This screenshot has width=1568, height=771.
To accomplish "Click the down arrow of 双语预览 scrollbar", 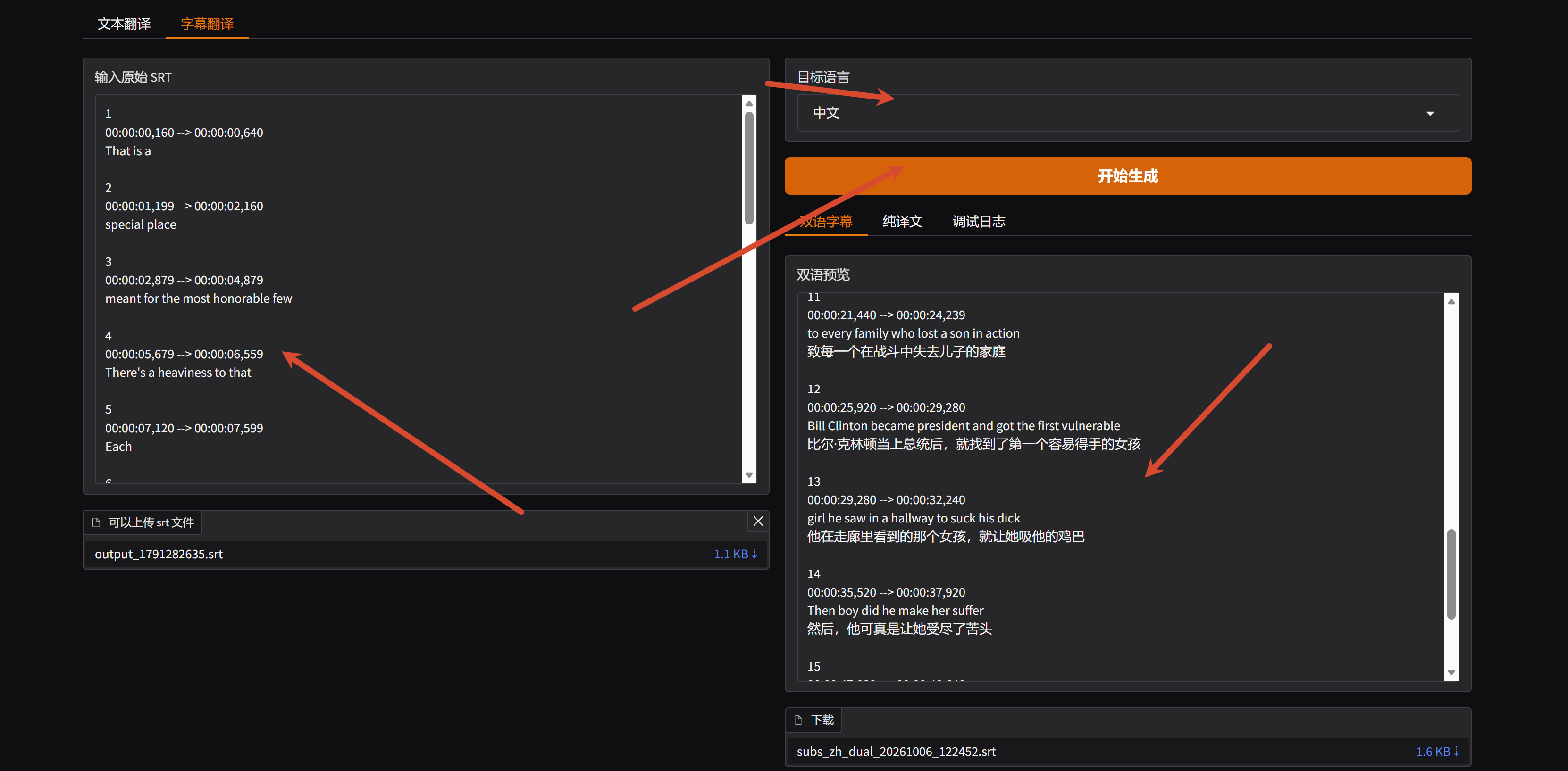I will [x=1451, y=672].
